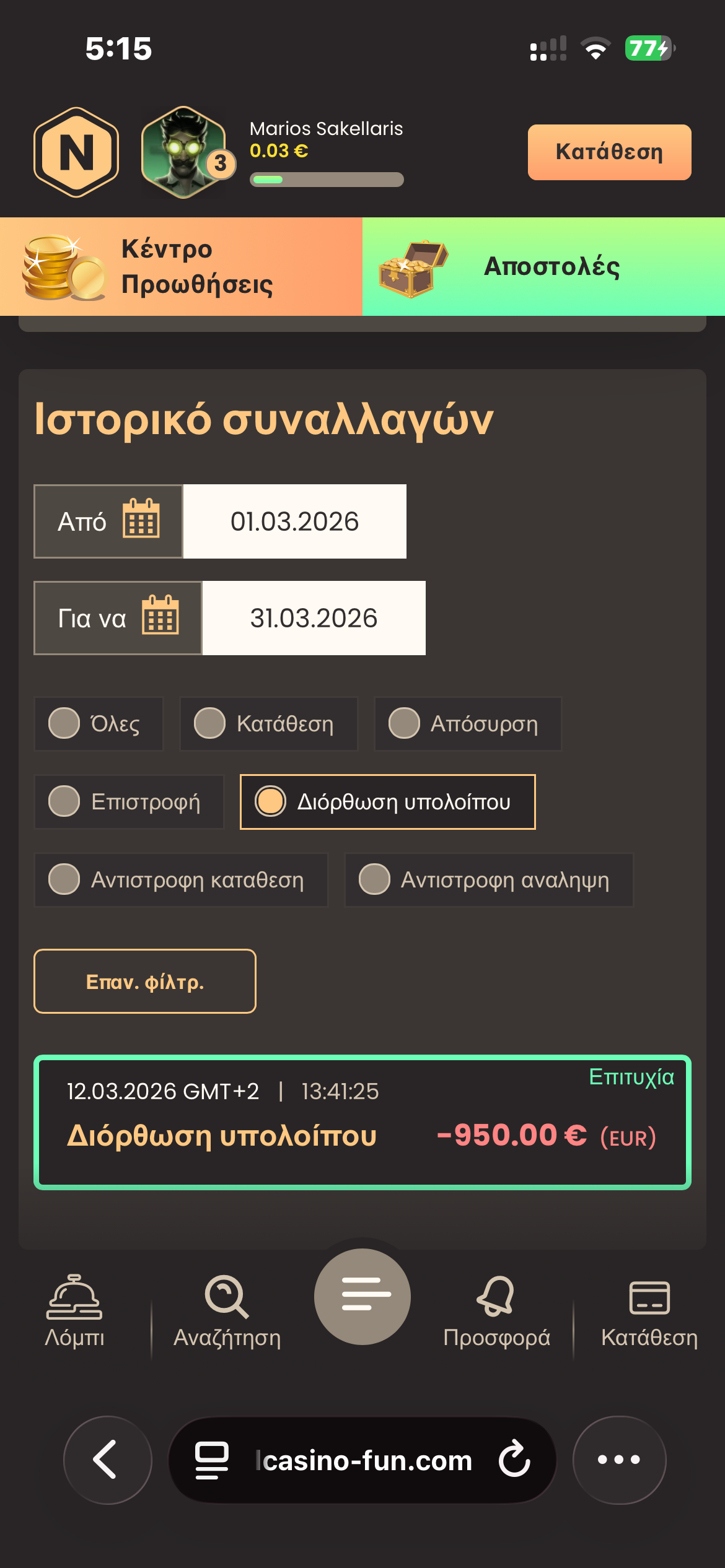The width and height of the screenshot is (725, 1568).
Task: Open browser three-dots more options menu
Action: (619, 1459)
